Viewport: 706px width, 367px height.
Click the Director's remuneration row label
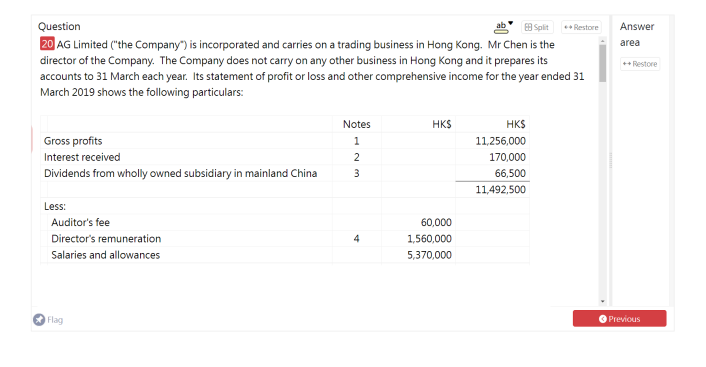(x=106, y=239)
